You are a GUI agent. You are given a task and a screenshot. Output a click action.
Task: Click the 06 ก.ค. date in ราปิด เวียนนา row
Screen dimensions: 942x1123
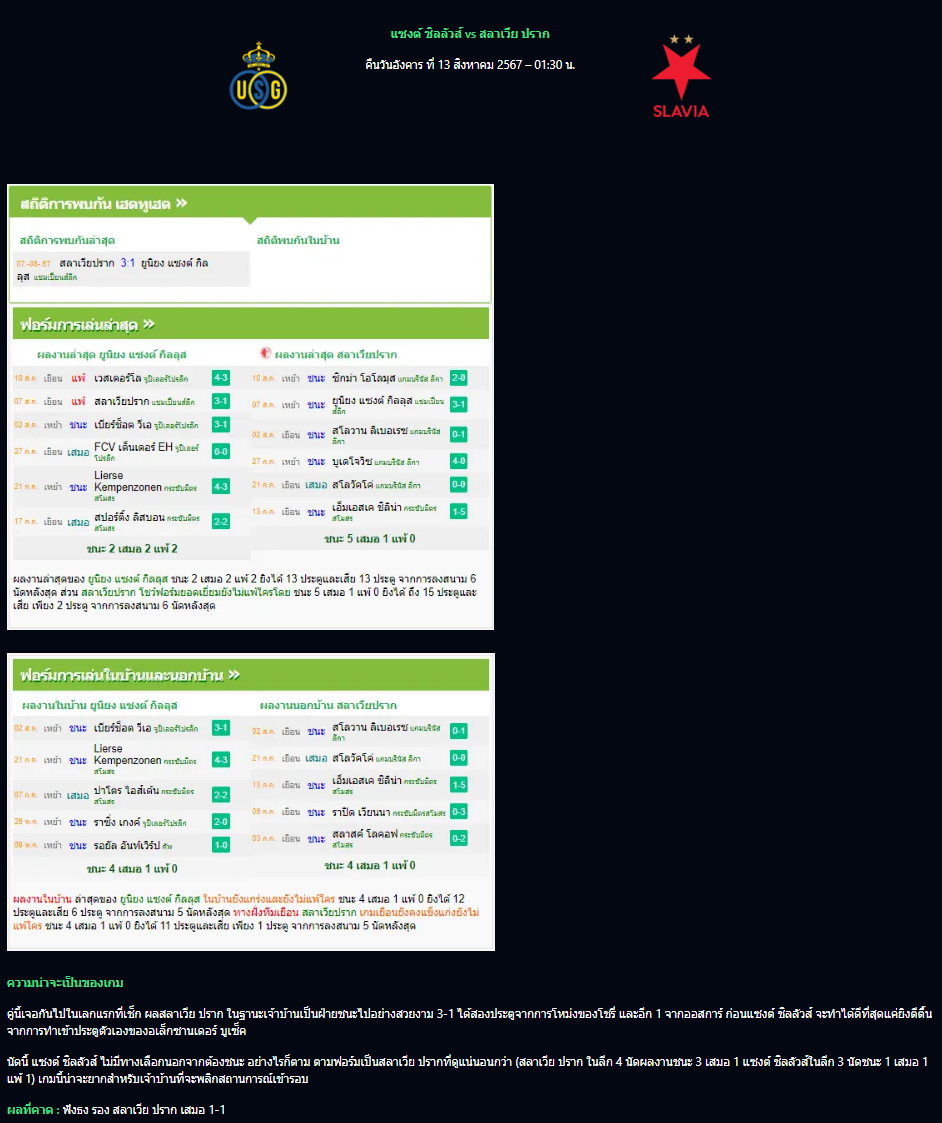pos(263,811)
